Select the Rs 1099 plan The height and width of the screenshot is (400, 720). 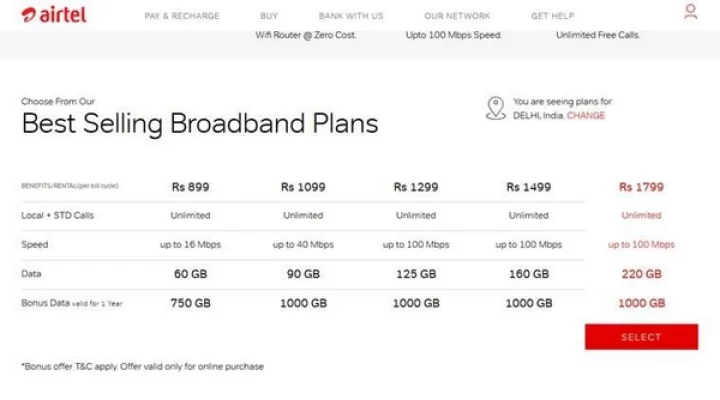coord(303,187)
